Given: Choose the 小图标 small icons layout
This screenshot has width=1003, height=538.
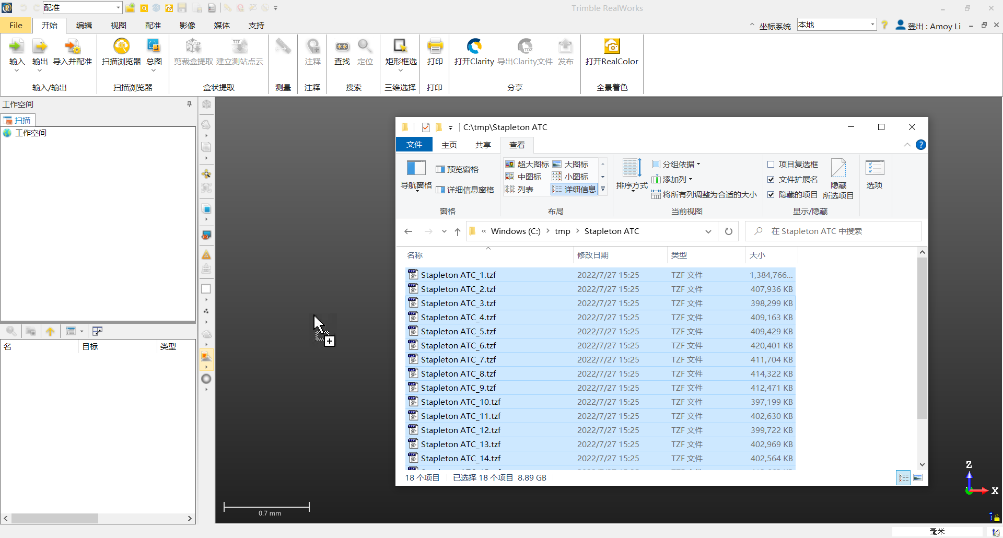Looking at the screenshot, I should [x=571, y=177].
